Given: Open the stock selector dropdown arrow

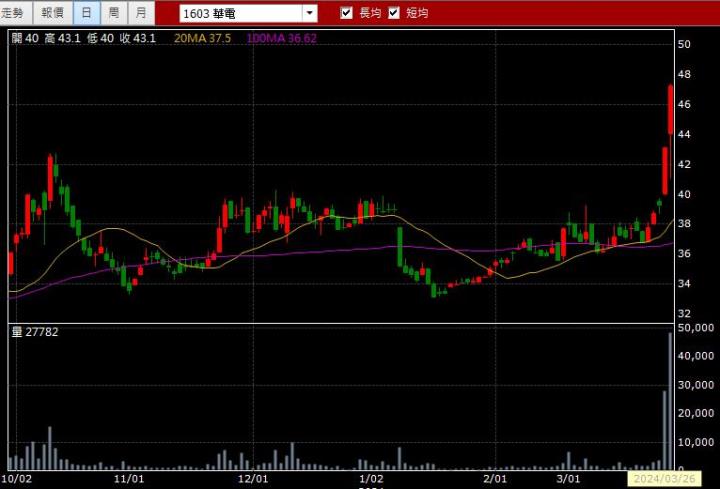Looking at the screenshot, I should click(x=310, y=13).
